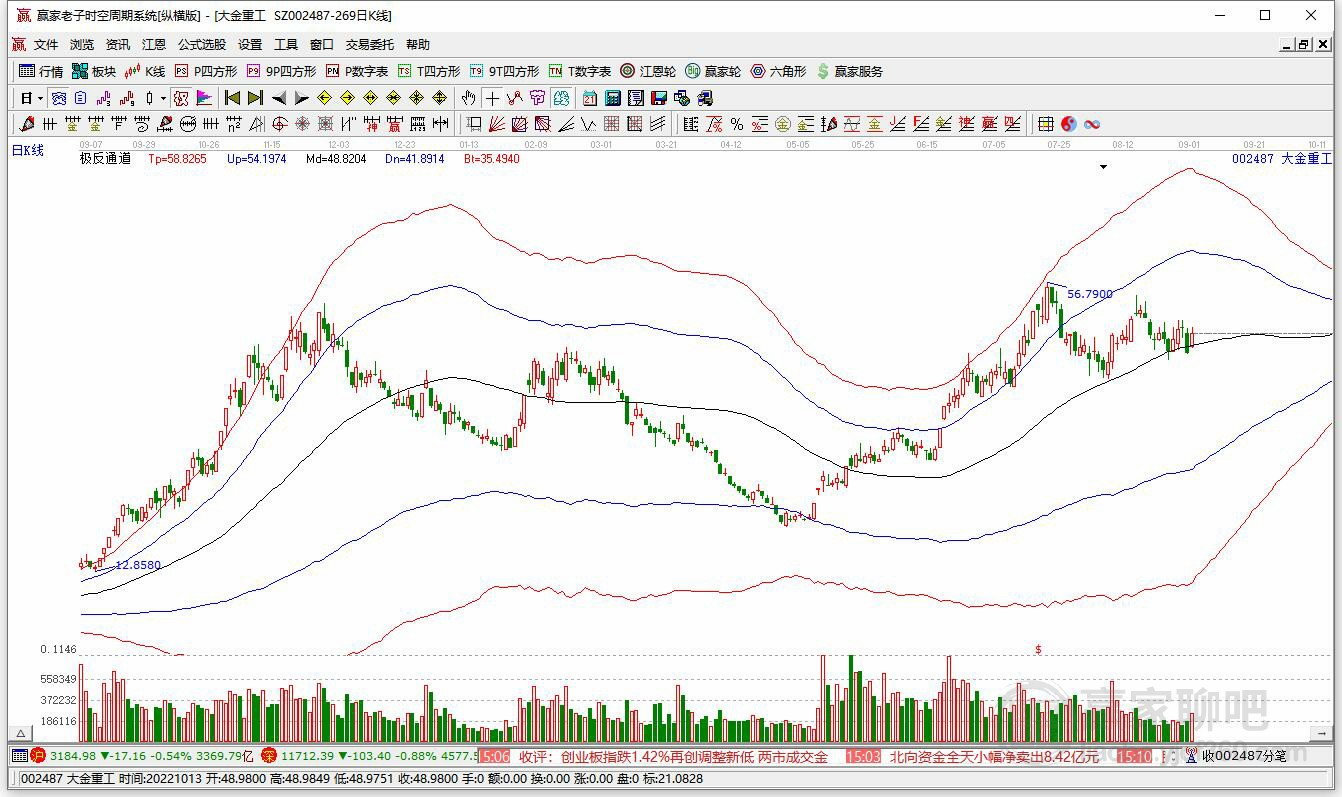The image size is (1342, 797).
Task: Click the calendar date icon
Action: [590, 98]
